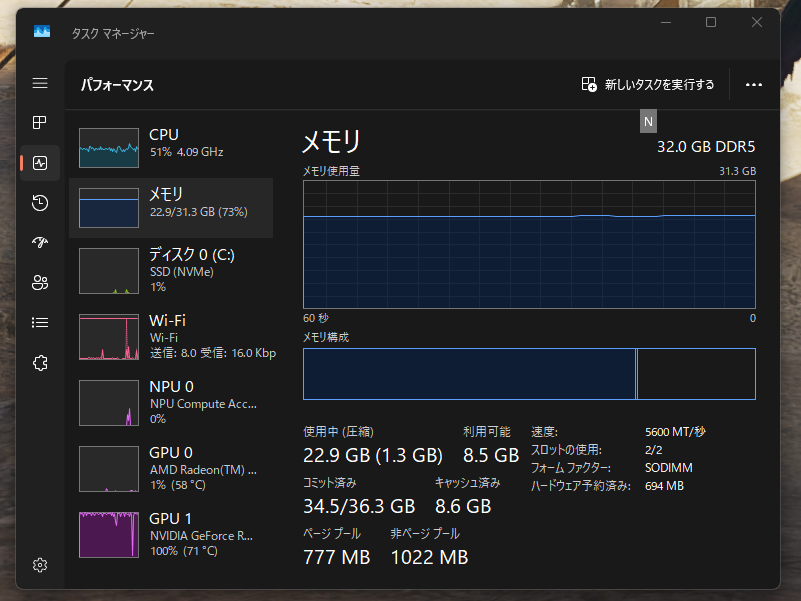Select the GPU 1 graph thumbnail
801x601 pixels.
(109, 535)
